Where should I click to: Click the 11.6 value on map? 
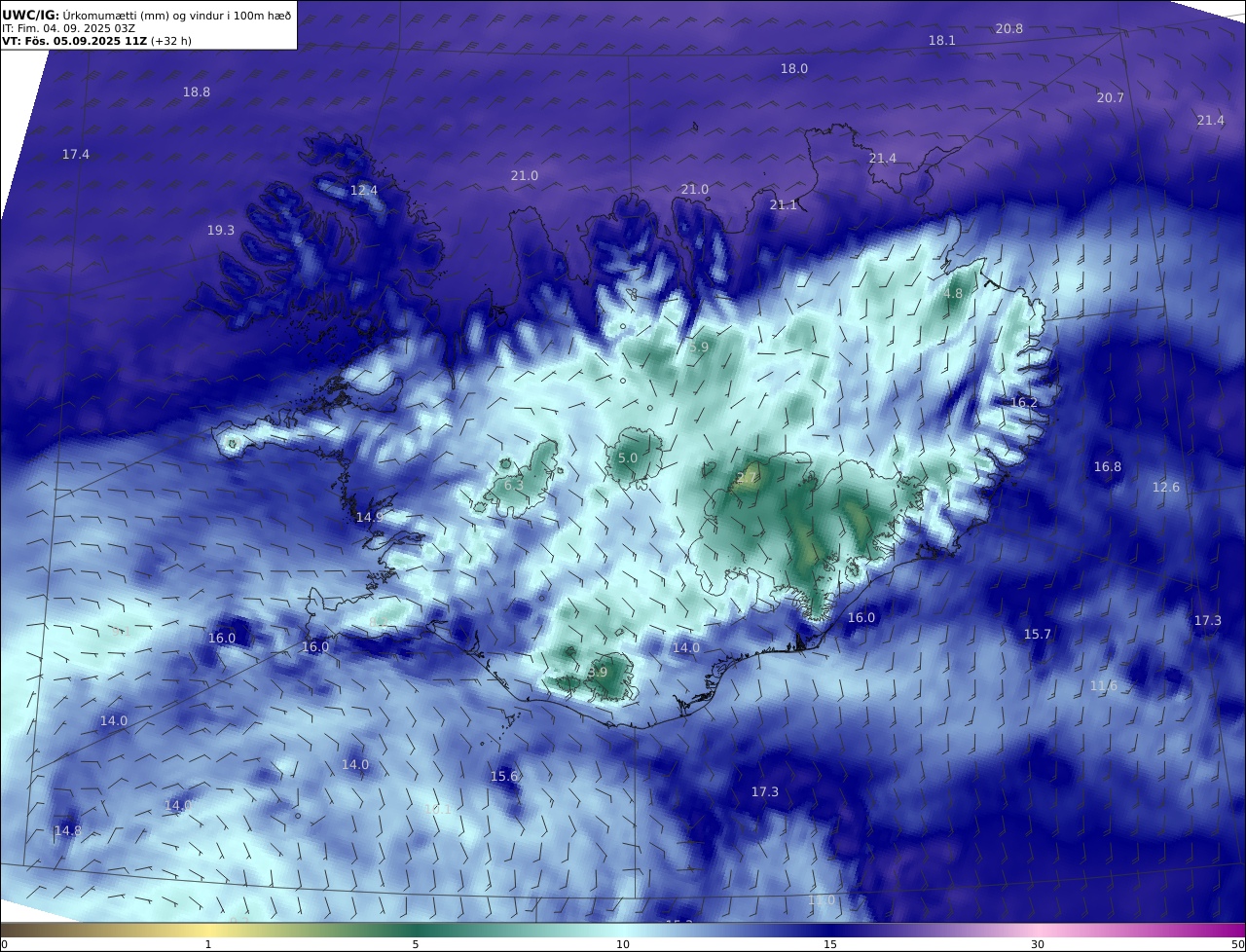(x=1104, y=685)
